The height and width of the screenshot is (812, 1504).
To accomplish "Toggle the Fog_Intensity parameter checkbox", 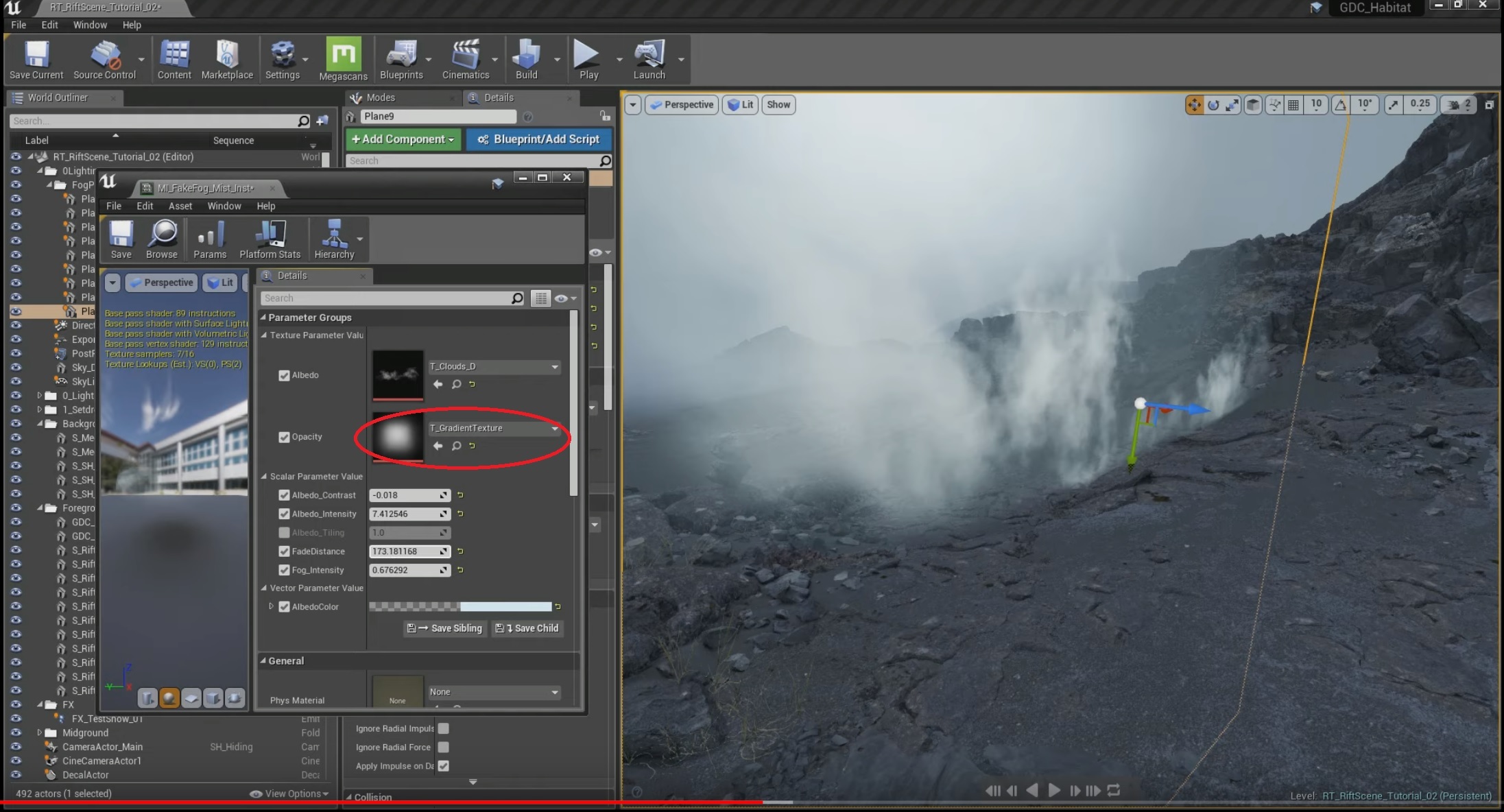I will click(284, 570).
